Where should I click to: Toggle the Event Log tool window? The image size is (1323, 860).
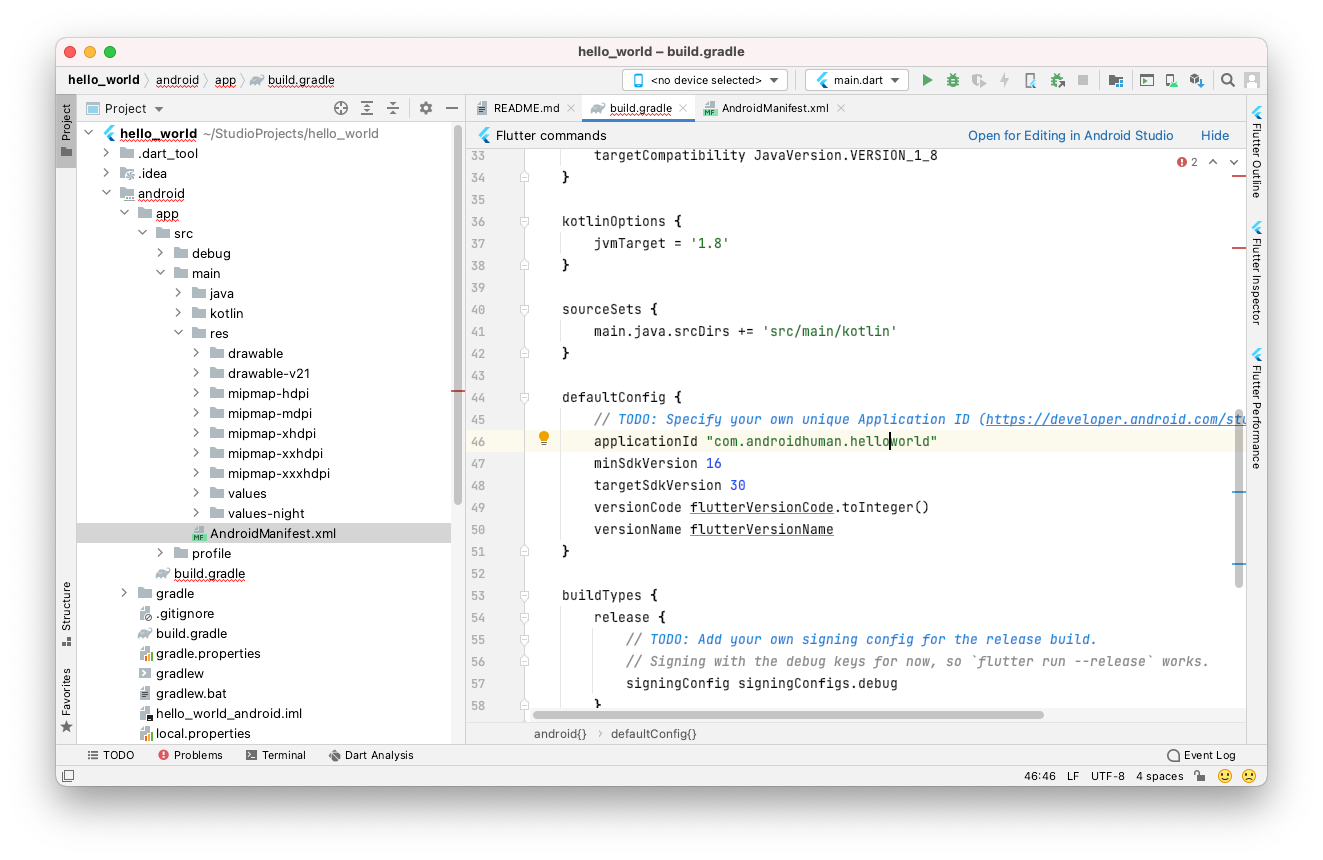click(1201, 755)
